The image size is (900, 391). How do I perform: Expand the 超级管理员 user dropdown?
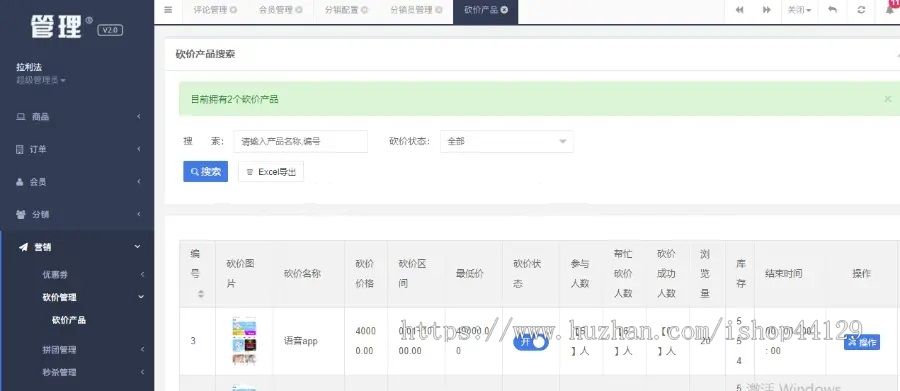click(x=40, y=80)
